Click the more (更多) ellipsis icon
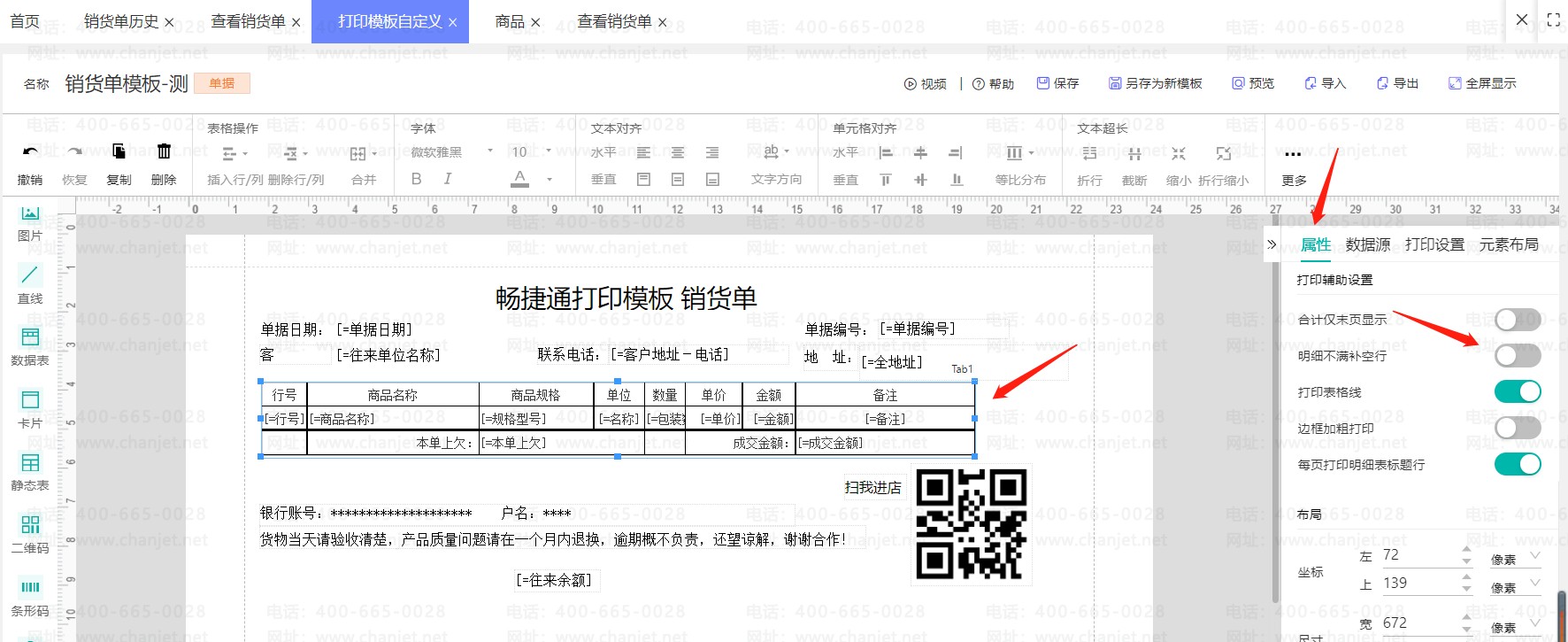The image size is (1568, 642). (1294, 154)
